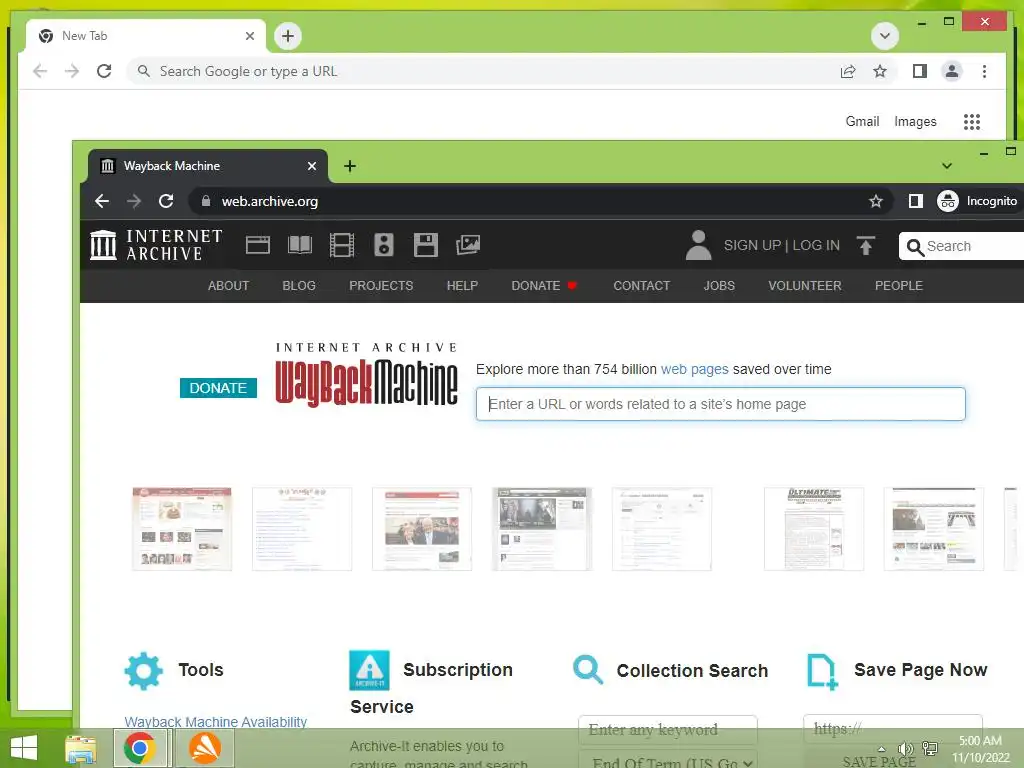
Task: Toggle side panel in Incognito window
Action: click(916, 201)
